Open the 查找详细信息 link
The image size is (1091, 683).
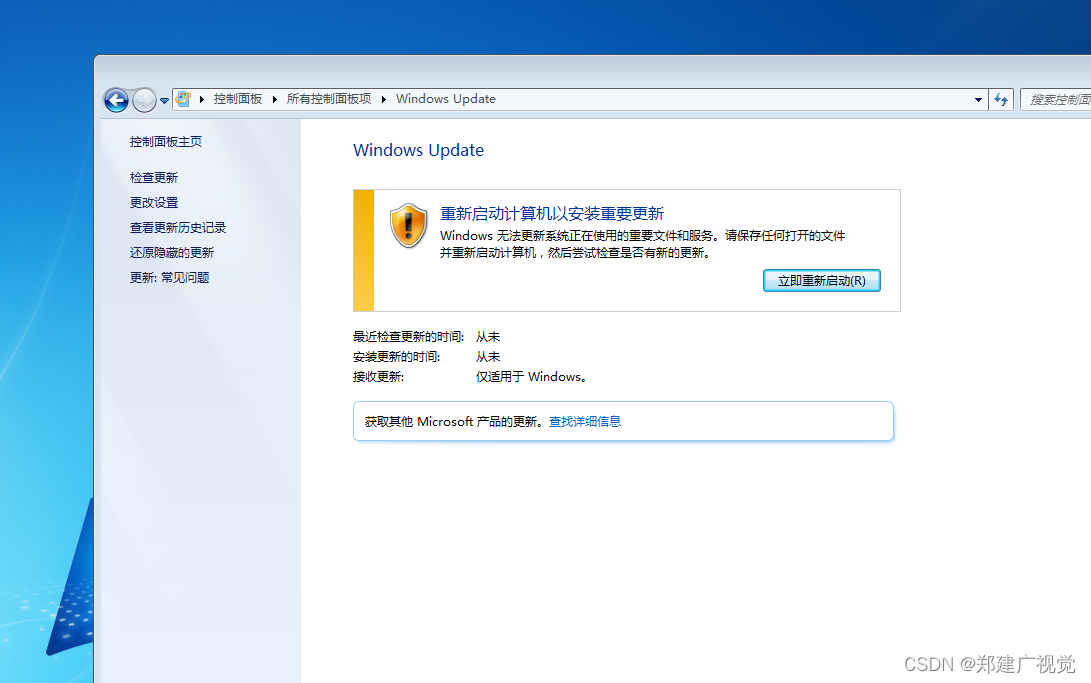(x=585, y=421)
